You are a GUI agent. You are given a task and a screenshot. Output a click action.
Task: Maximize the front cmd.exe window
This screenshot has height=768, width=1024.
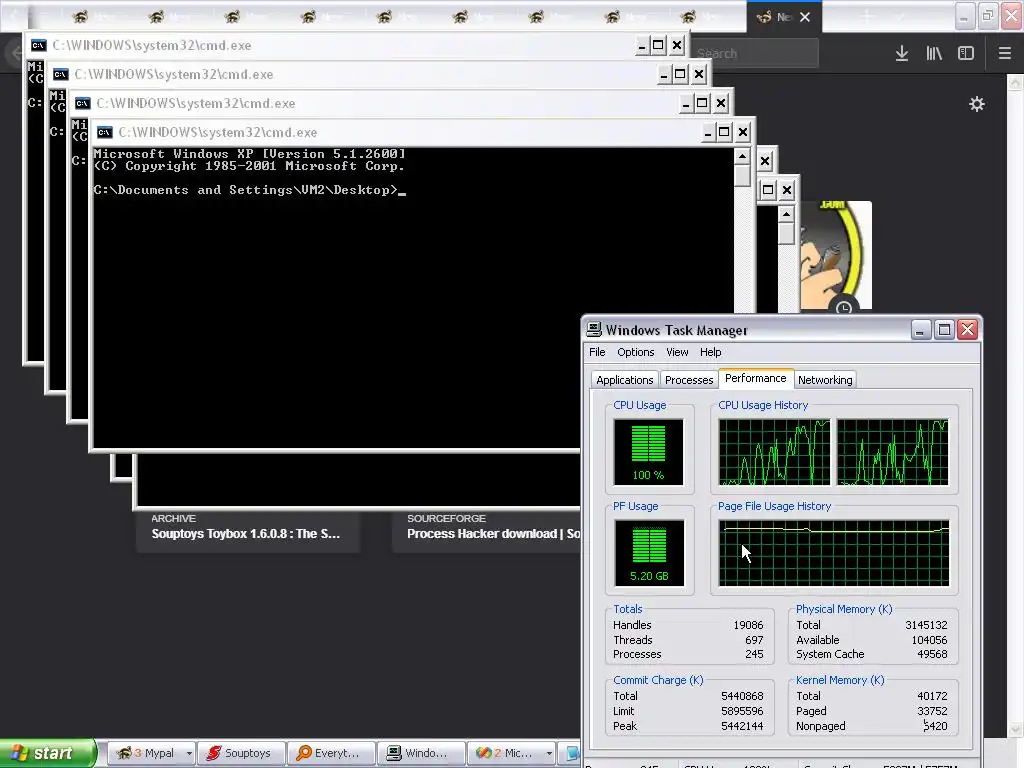point(724,133)
